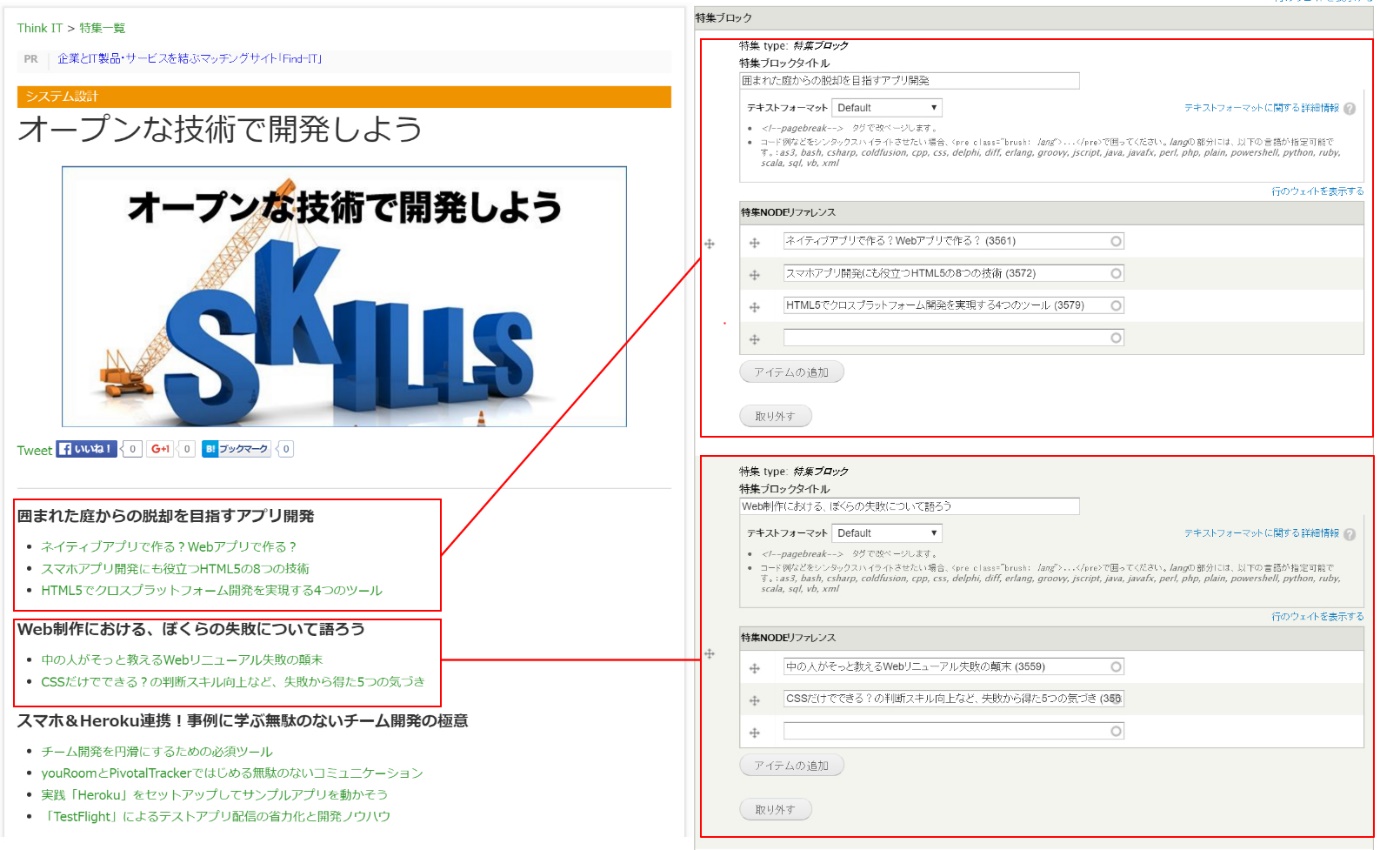Open the Find-IT PR link
The width and height of the screenshot is (1380, 850).
coord(189,59)
